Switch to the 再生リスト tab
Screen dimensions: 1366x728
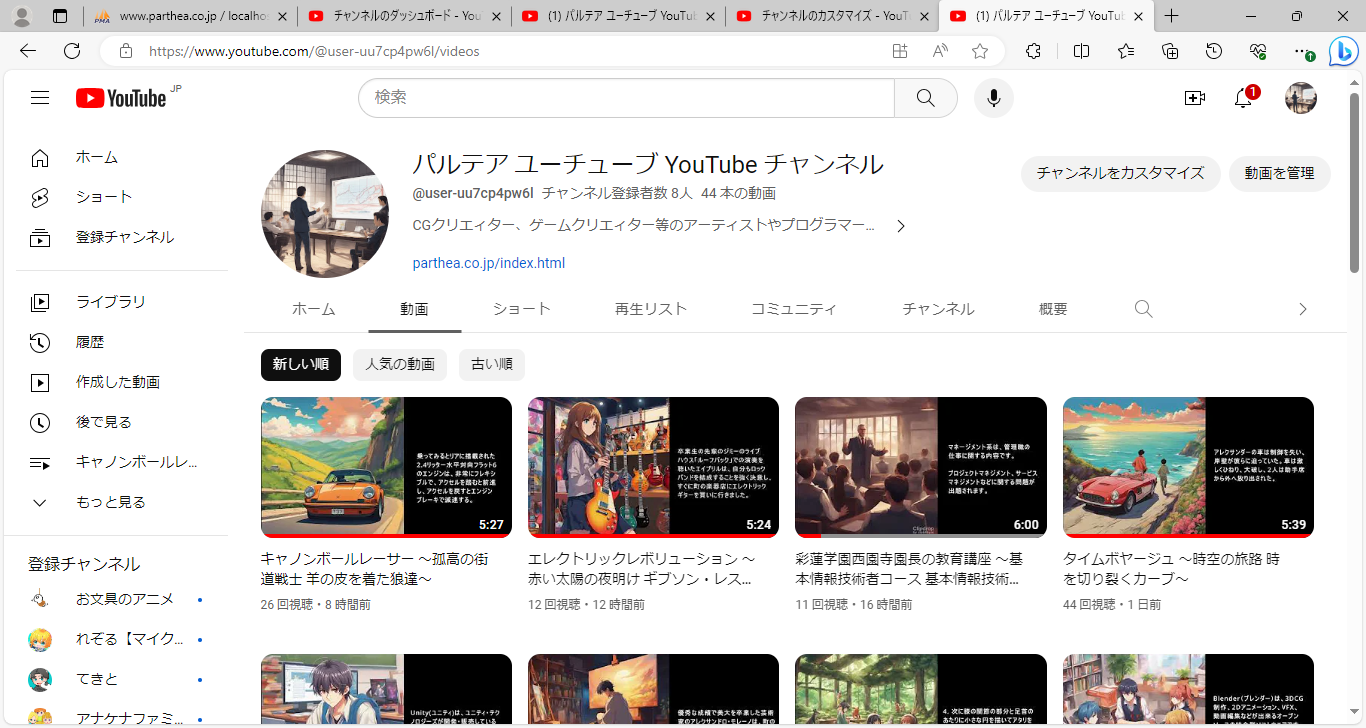[x=651, y=310]
